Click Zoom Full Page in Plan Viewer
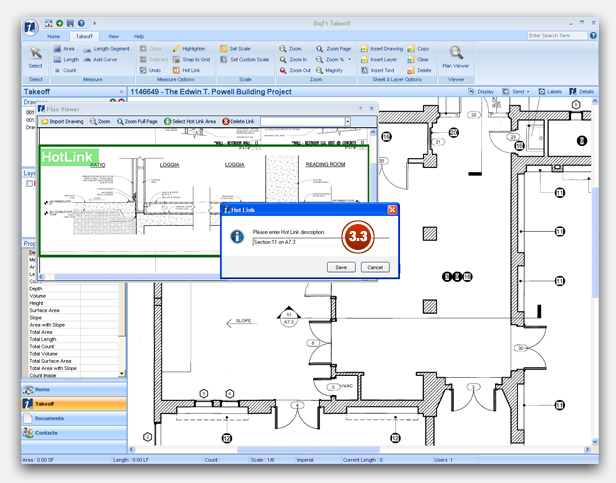The image size is (616, 483). (x=137, y=121)
